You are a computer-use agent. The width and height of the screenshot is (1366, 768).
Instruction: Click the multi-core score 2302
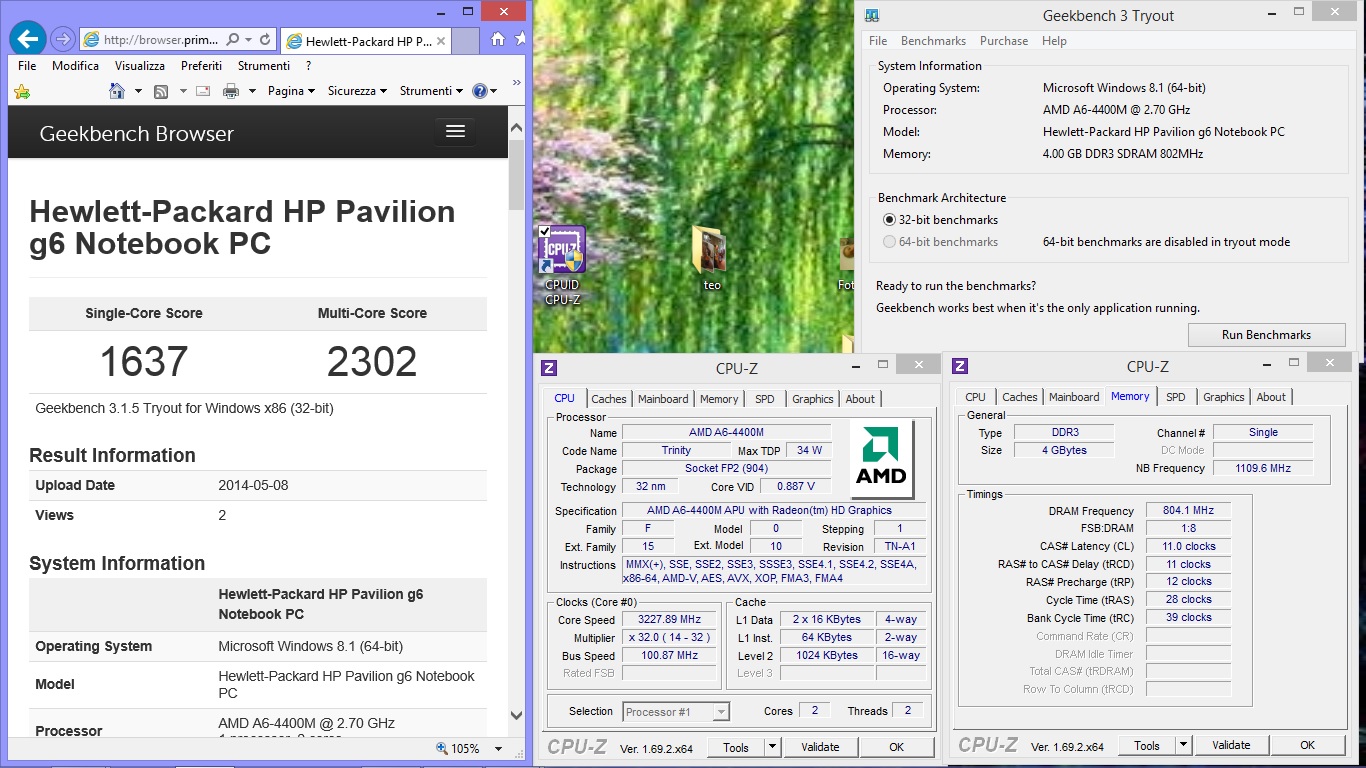point(372,361)
